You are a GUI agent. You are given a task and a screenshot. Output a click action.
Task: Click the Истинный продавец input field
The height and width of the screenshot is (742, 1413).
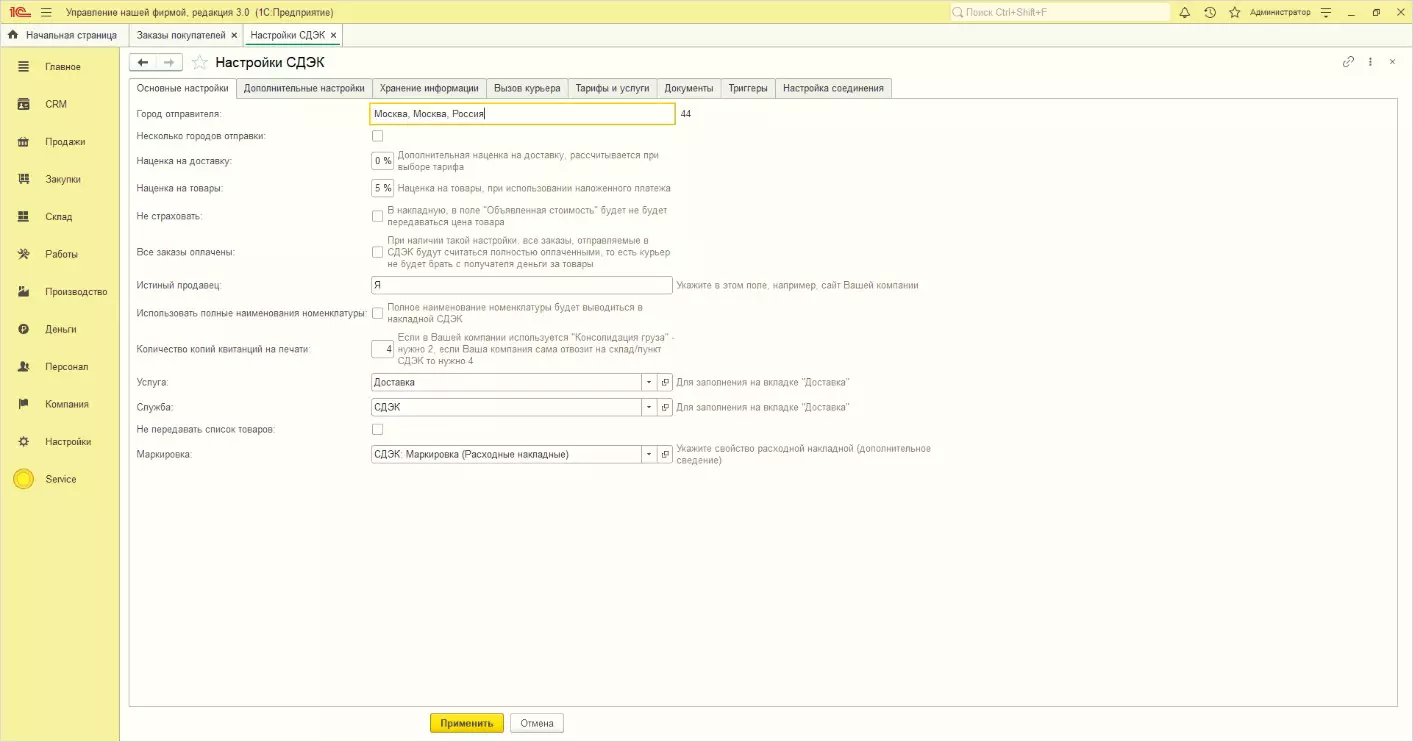[x=521, y=285]
